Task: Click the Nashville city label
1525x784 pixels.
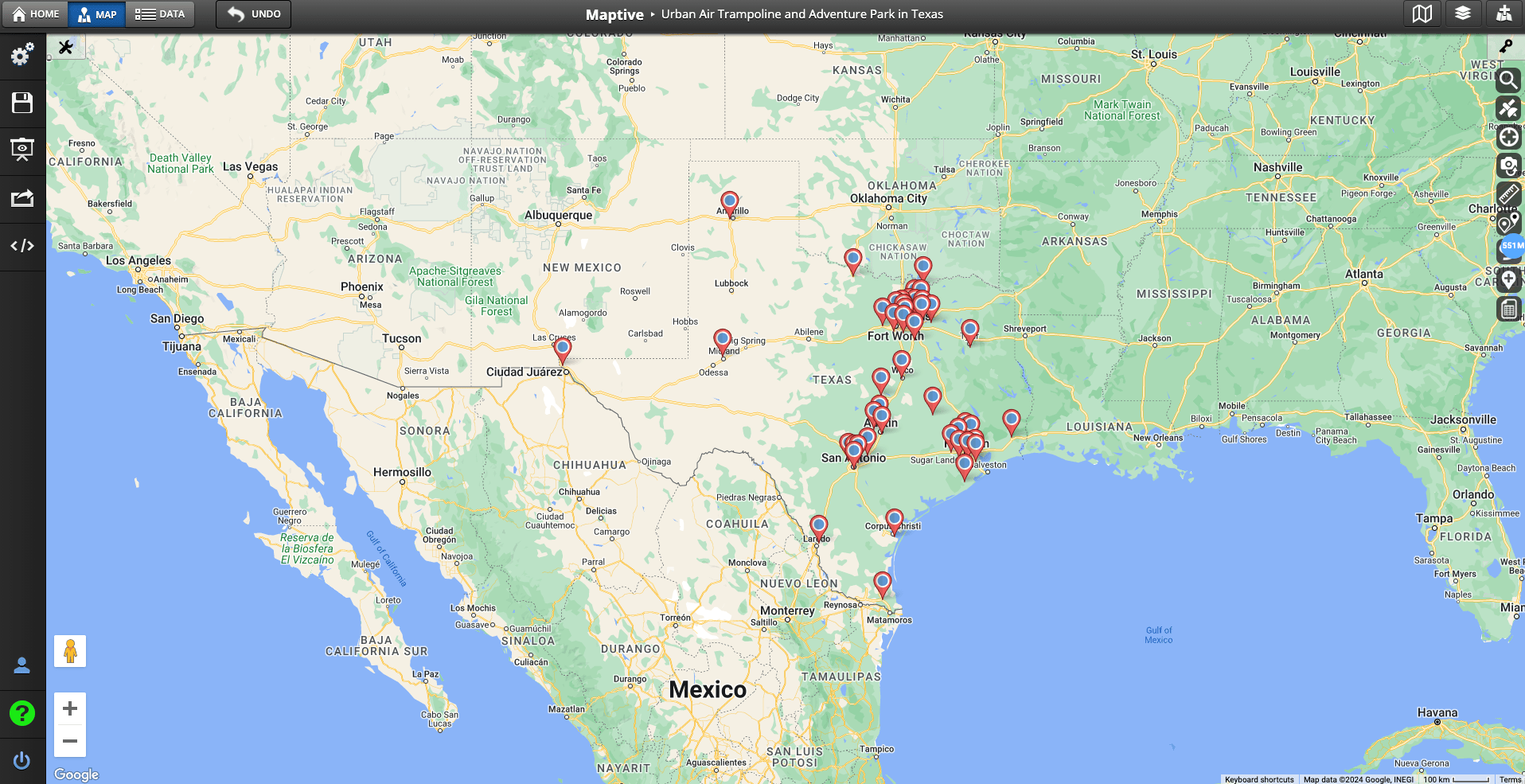Action: coord(1278,167)
